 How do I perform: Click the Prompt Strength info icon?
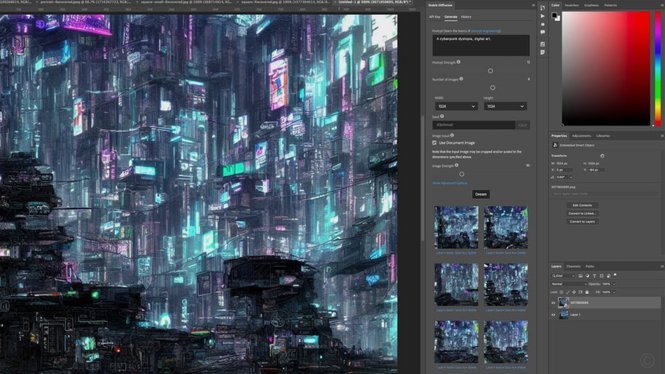(x=458, y=62)
